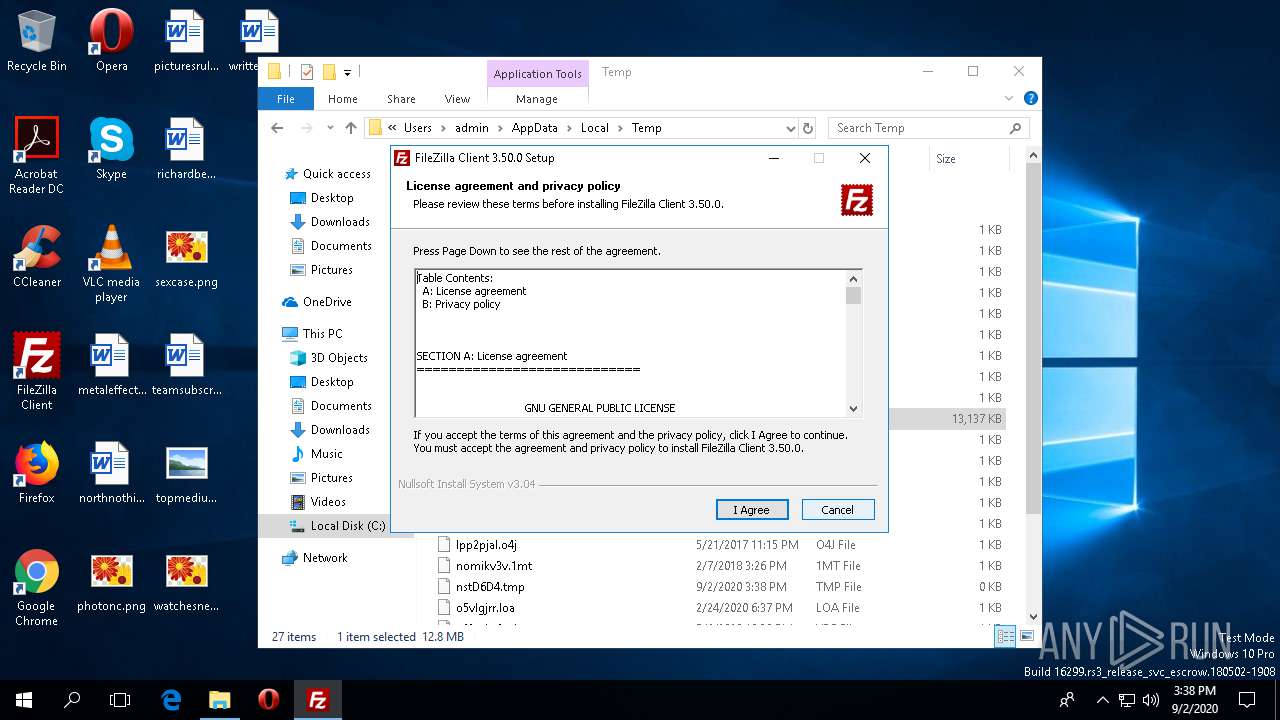Show hidden system tray icons
The height and width of the screenshot is (720, 1280).
click(x=1102, y=700)
